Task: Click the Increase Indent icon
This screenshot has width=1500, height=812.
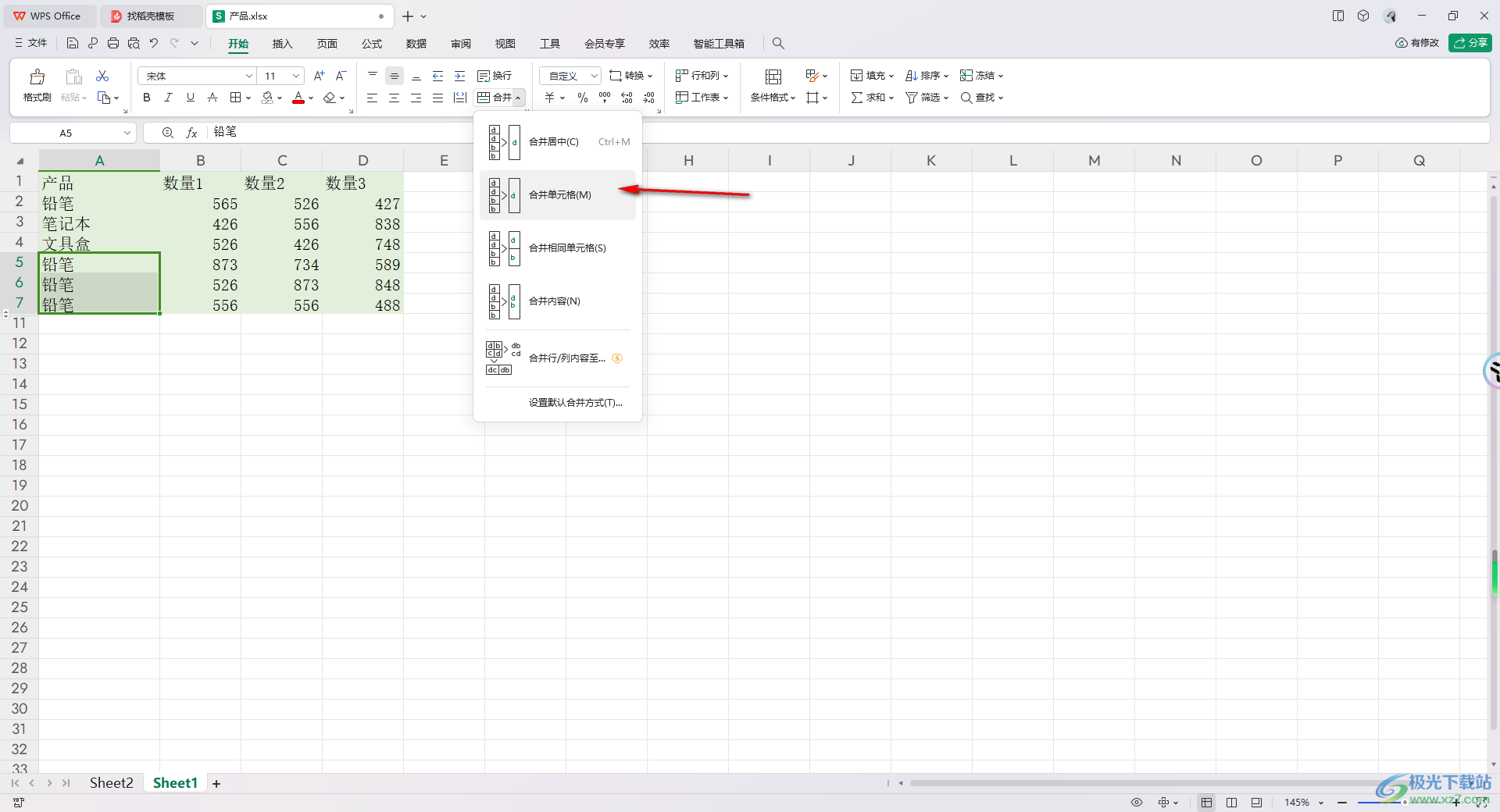Action: click(459, 76)
